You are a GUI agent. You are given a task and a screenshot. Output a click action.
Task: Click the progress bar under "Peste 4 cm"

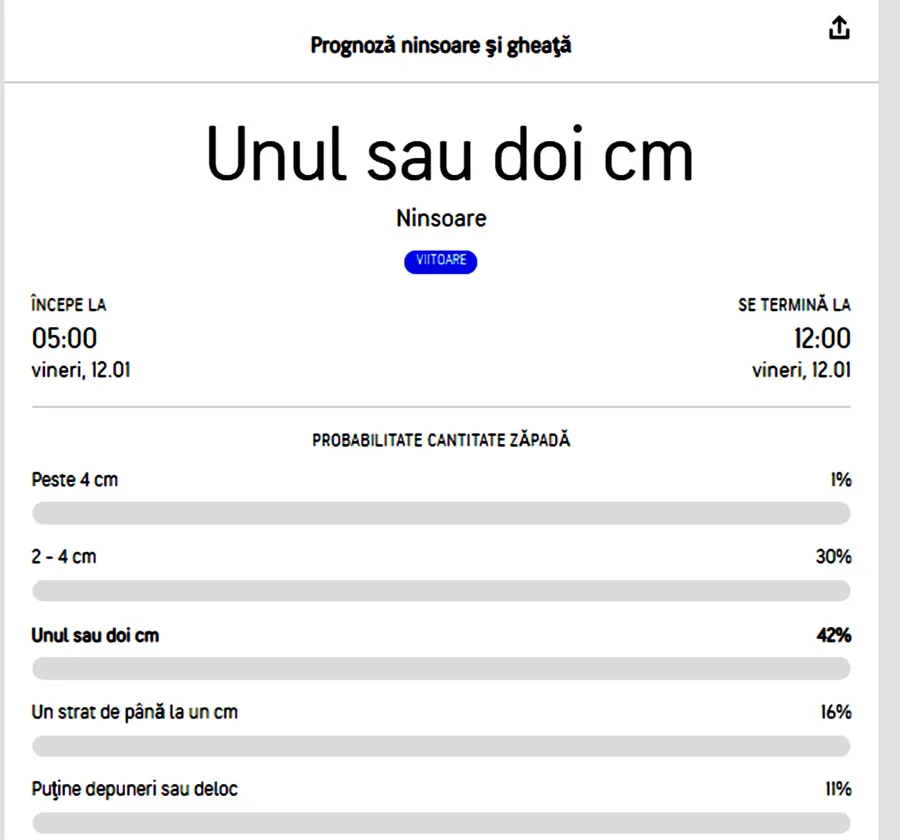pyautogui.click(x=441, y=513)
